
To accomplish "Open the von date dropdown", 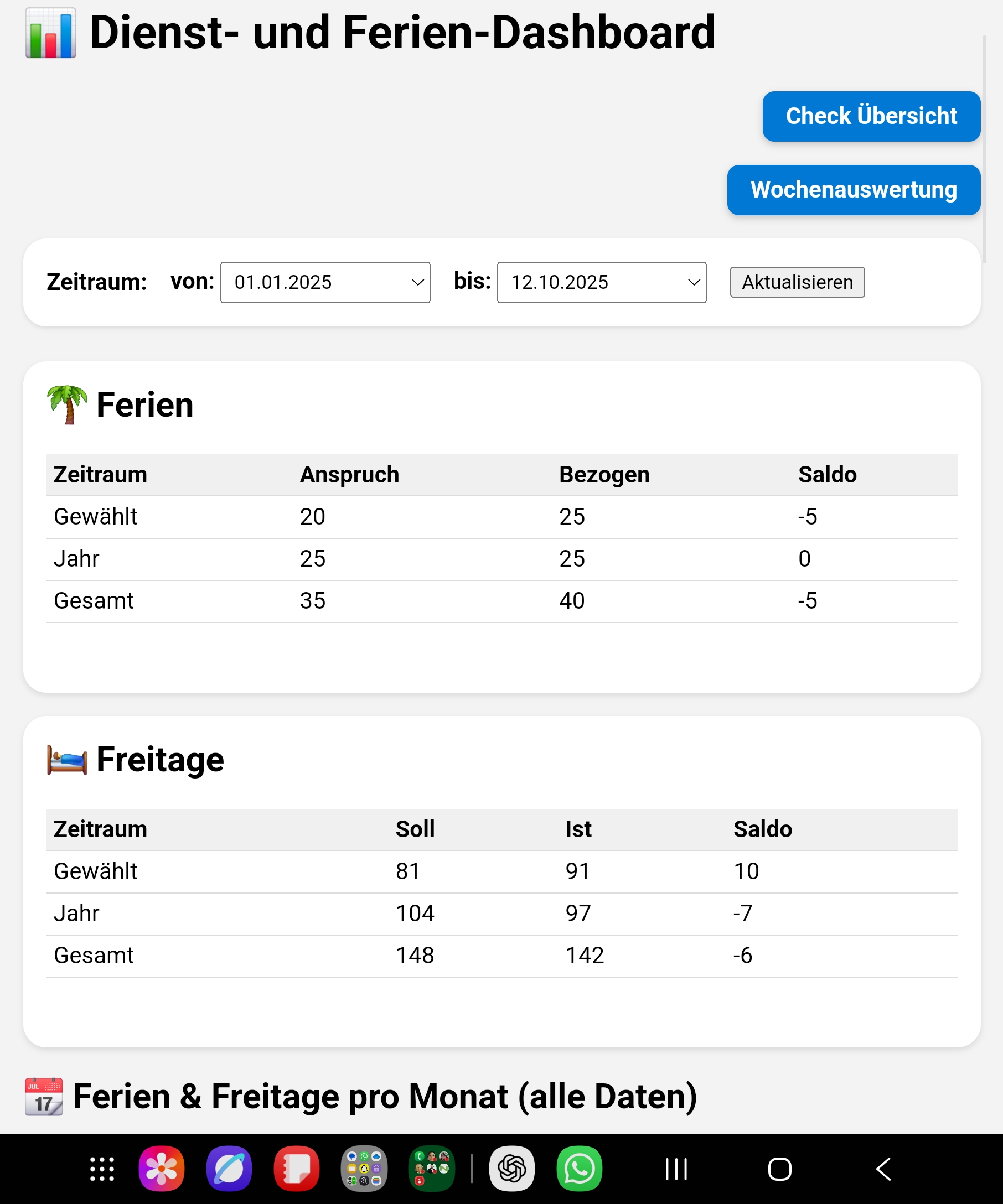I will 324,282.
